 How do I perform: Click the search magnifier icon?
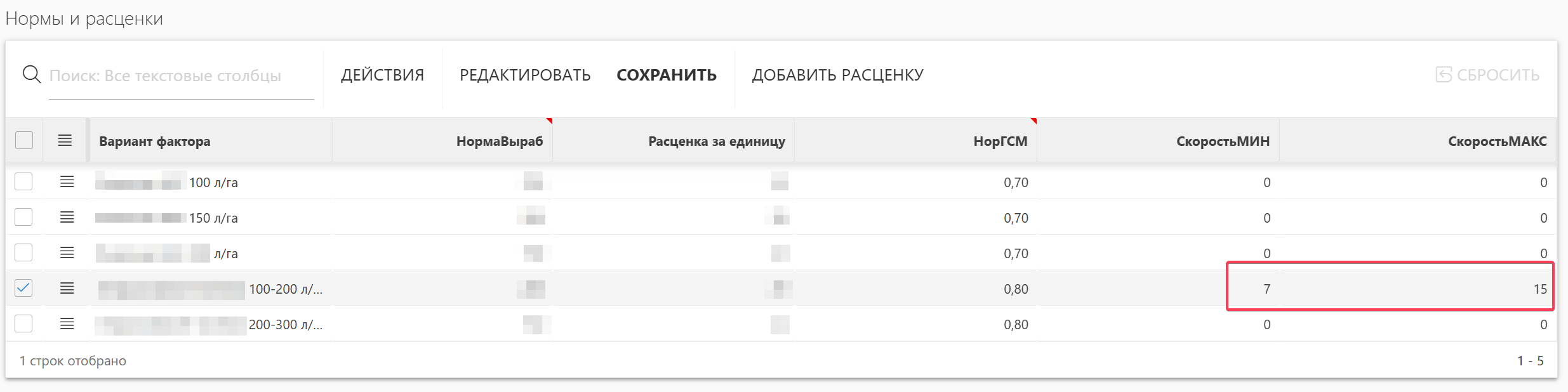31,75
